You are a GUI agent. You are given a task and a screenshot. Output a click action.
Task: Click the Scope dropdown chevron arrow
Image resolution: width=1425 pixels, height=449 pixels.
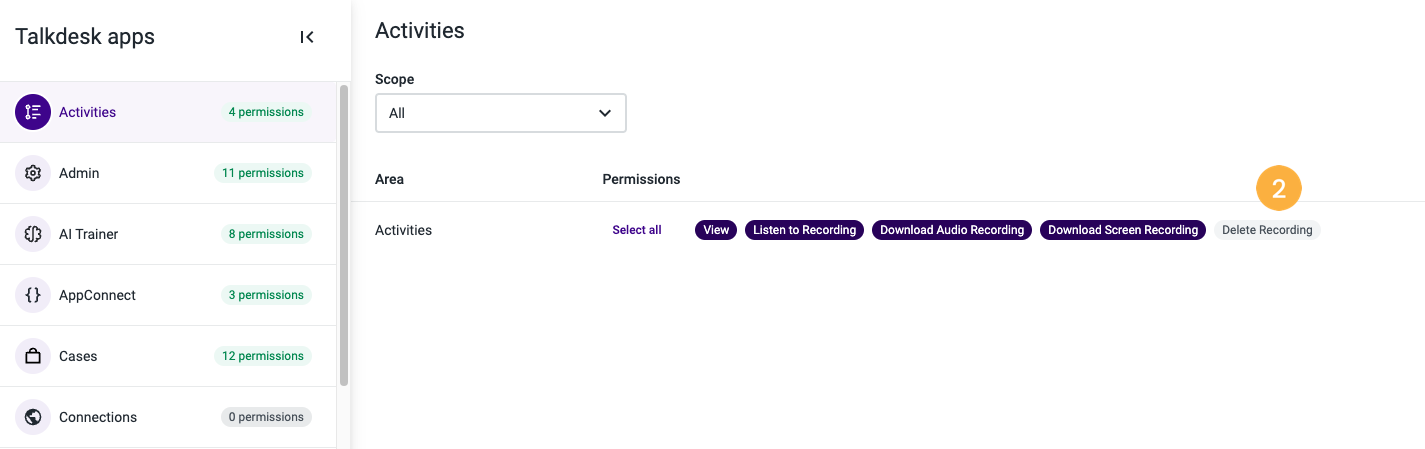click(604, 113)
